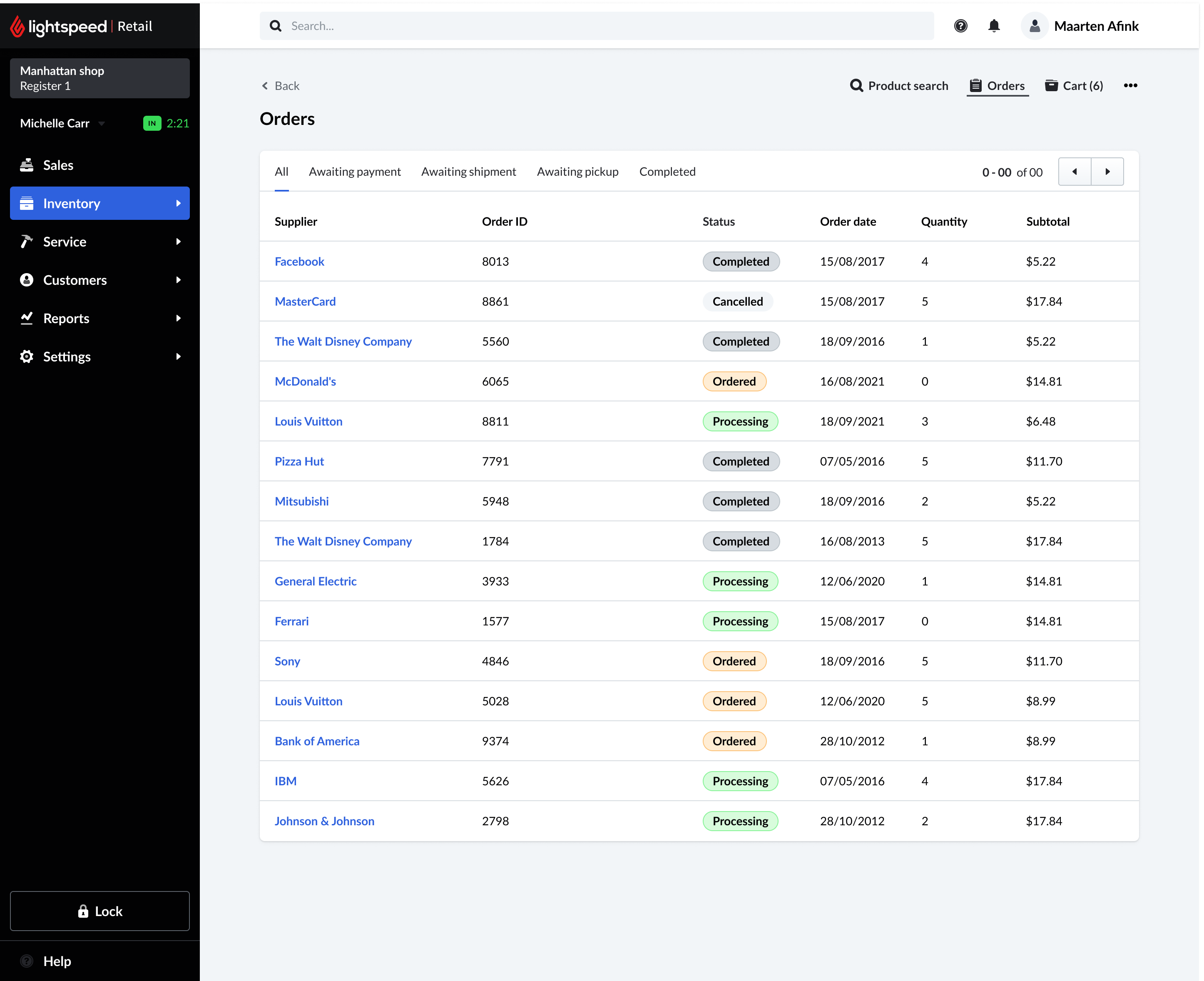This screenshot has height=981, width=1204.
Task: Open the three-dot more options menu
Action: point(1131,85)
